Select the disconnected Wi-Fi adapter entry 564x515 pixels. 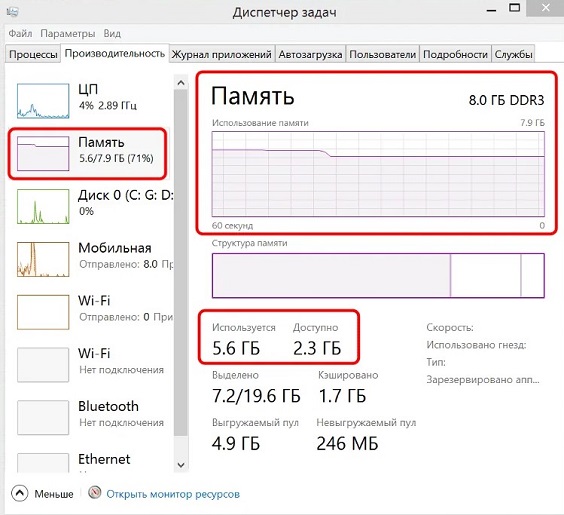[90, 364]
